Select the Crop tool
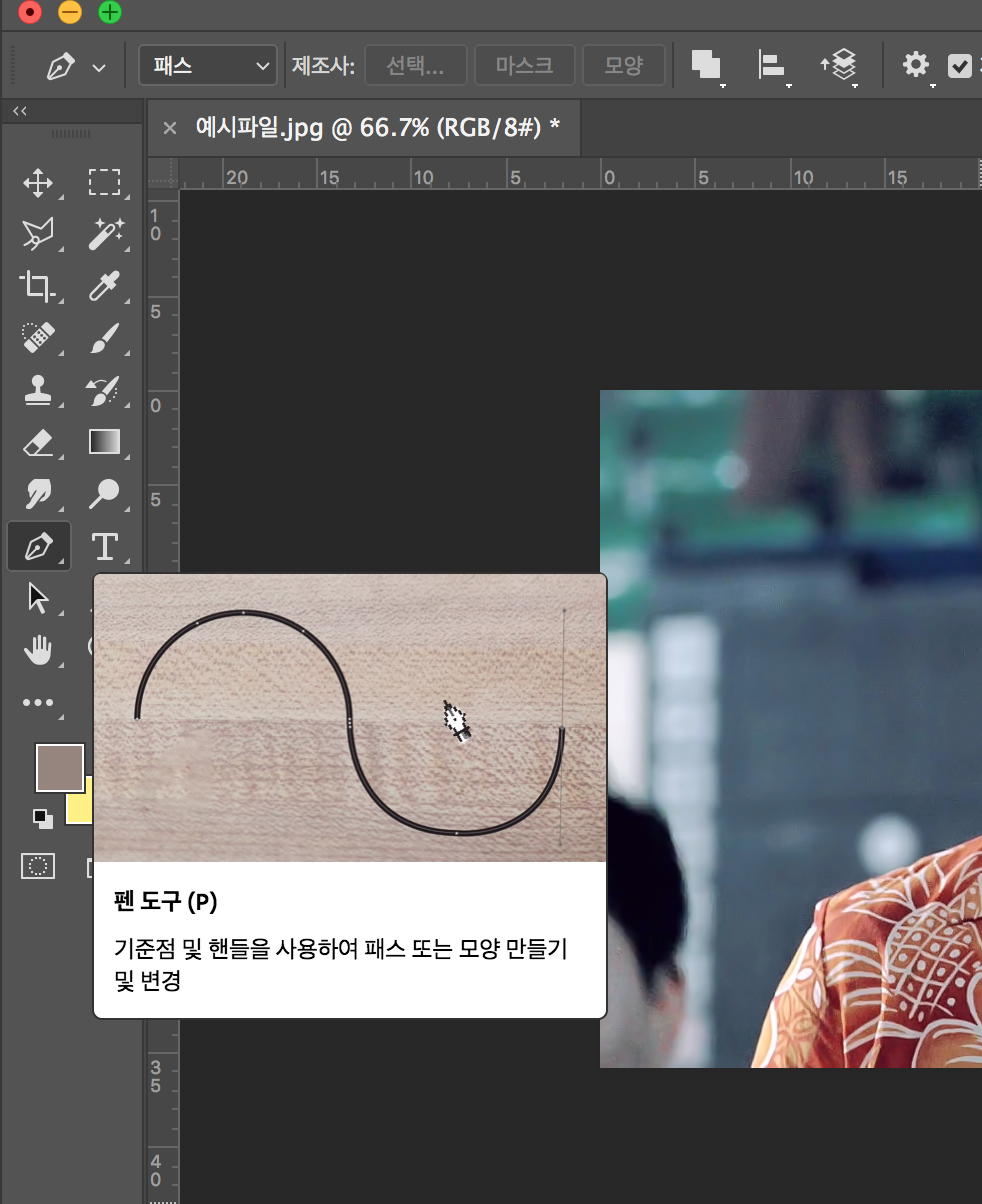Viewport: 982px width, 1204px height. point(38,287)
